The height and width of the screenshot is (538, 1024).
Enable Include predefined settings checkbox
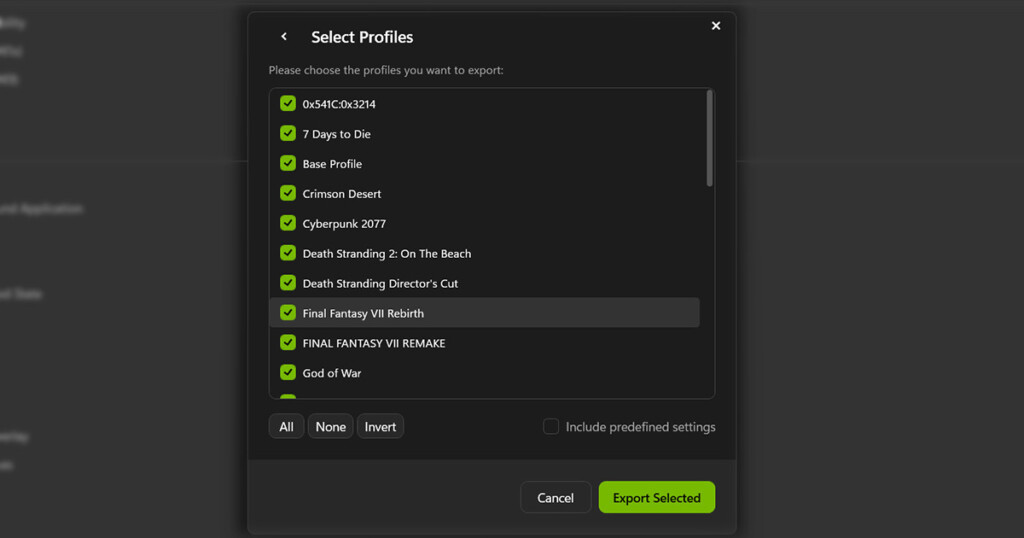pyautogui.click(x=551, y=426)
